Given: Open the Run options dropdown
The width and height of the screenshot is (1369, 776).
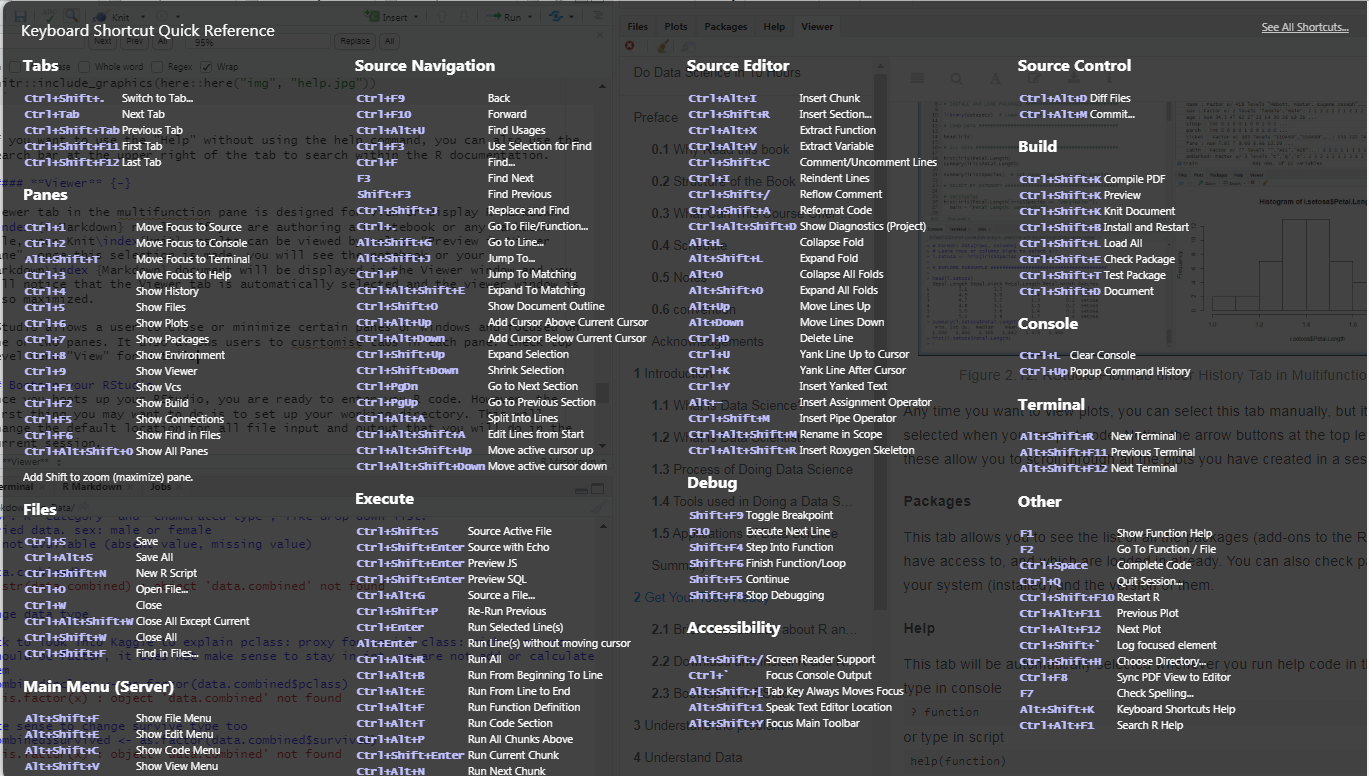Looking at the screenshot, I should (x=529, y=17).
